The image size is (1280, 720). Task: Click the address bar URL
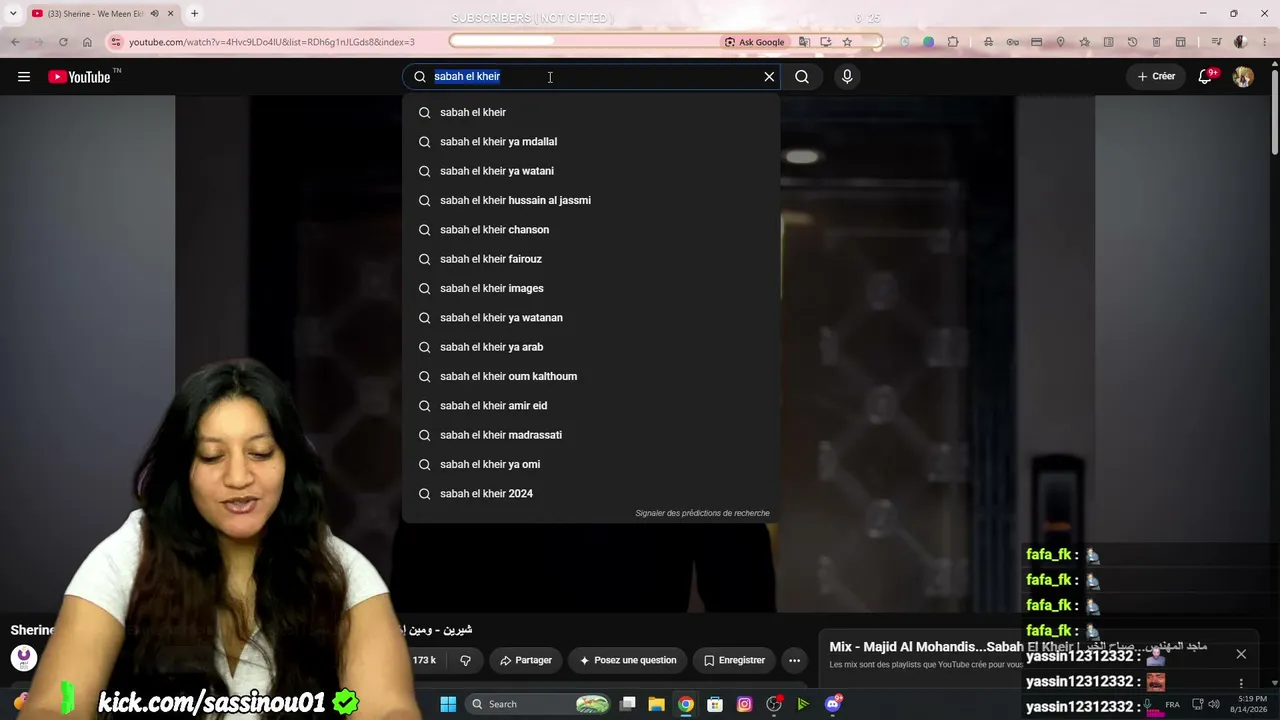272,42
